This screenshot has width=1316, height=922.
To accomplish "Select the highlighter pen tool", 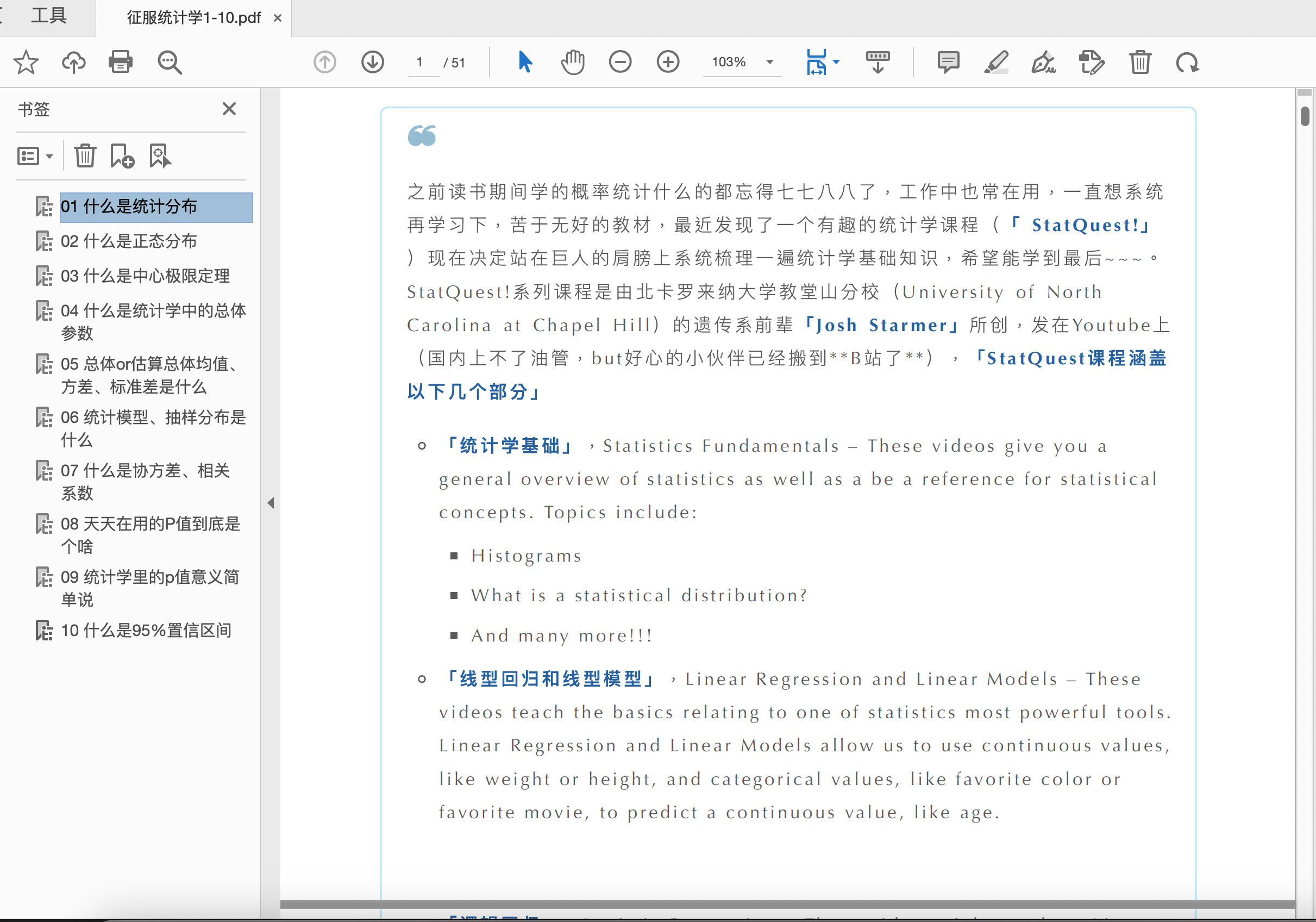I will [996, 62].
